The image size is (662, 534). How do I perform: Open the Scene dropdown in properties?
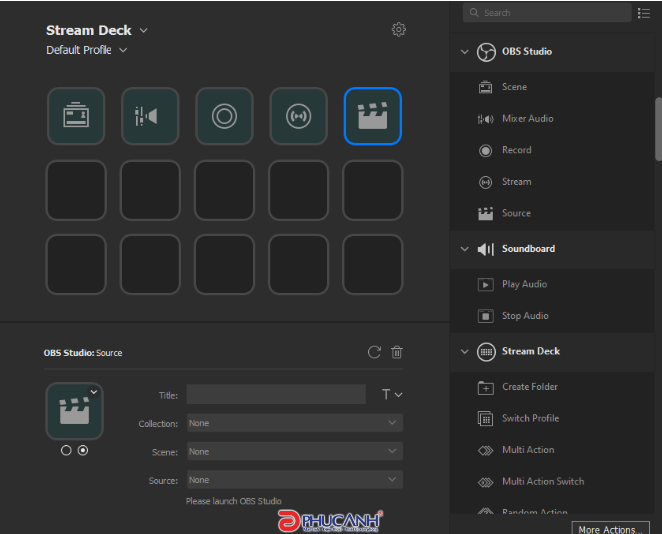pos(295,451)
